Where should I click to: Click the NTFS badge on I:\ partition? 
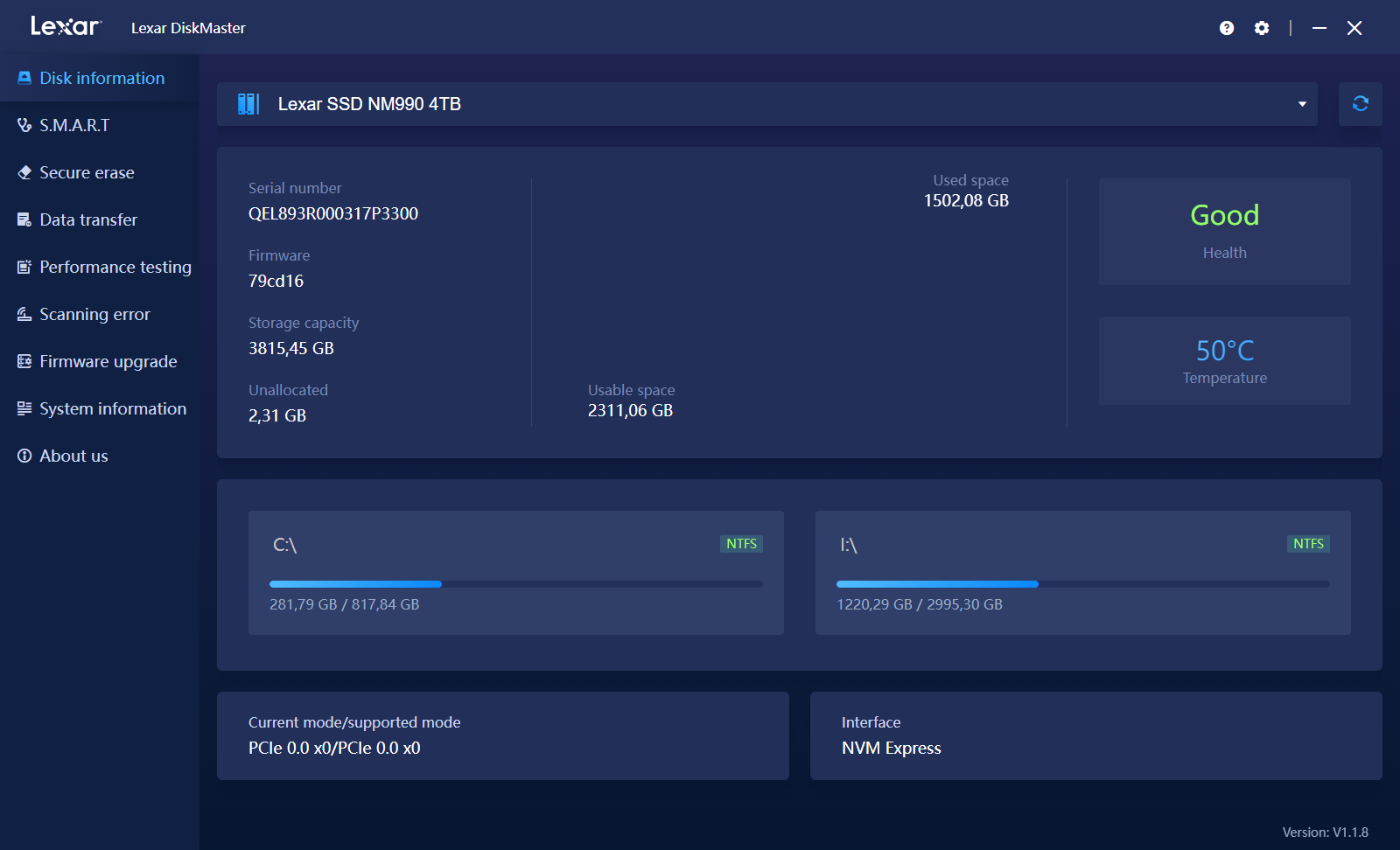pyautogui.click(x=1308, y=544)
